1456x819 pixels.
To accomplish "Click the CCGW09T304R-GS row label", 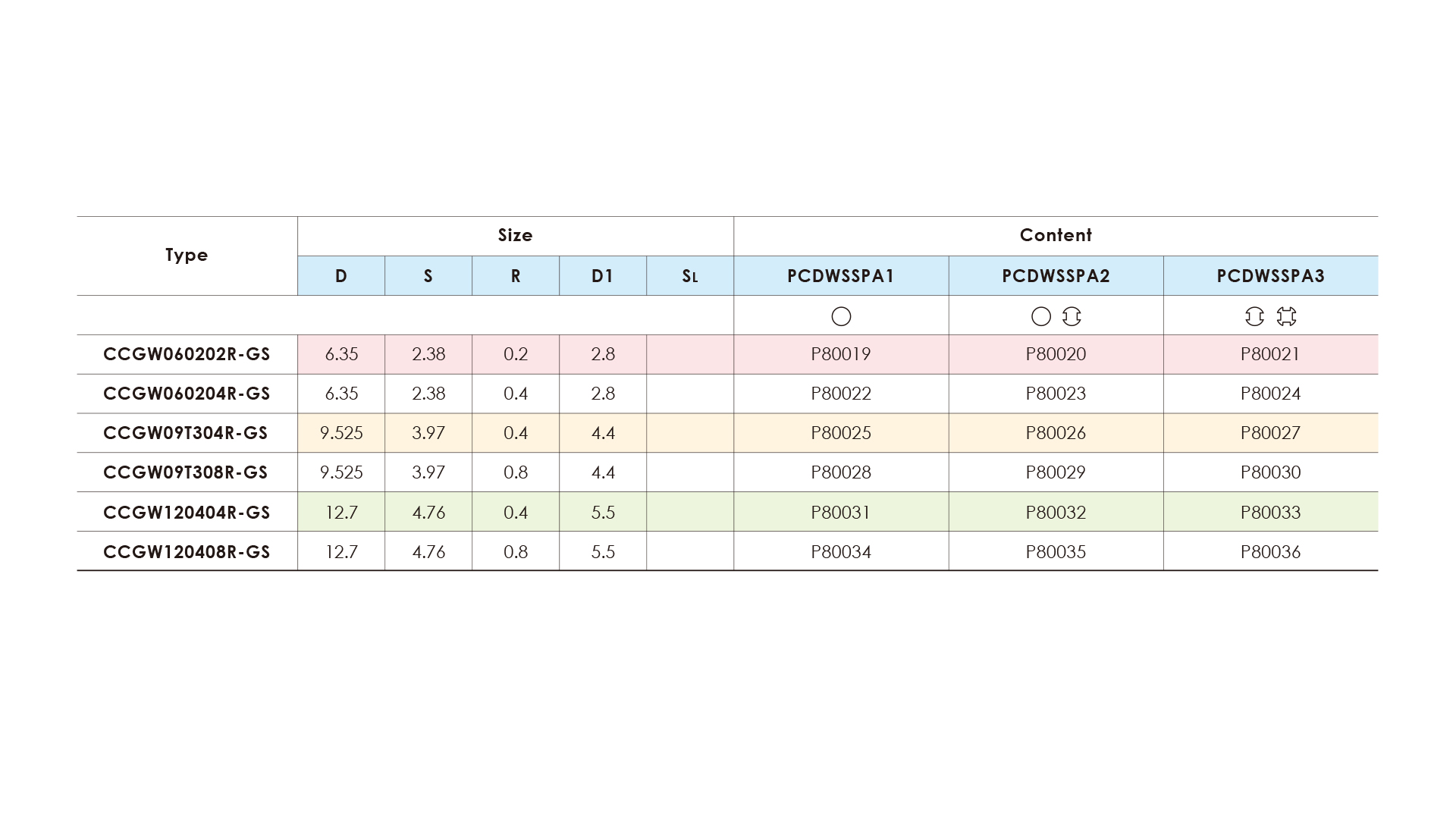I will pyautogui.click(x=186, y=433).
